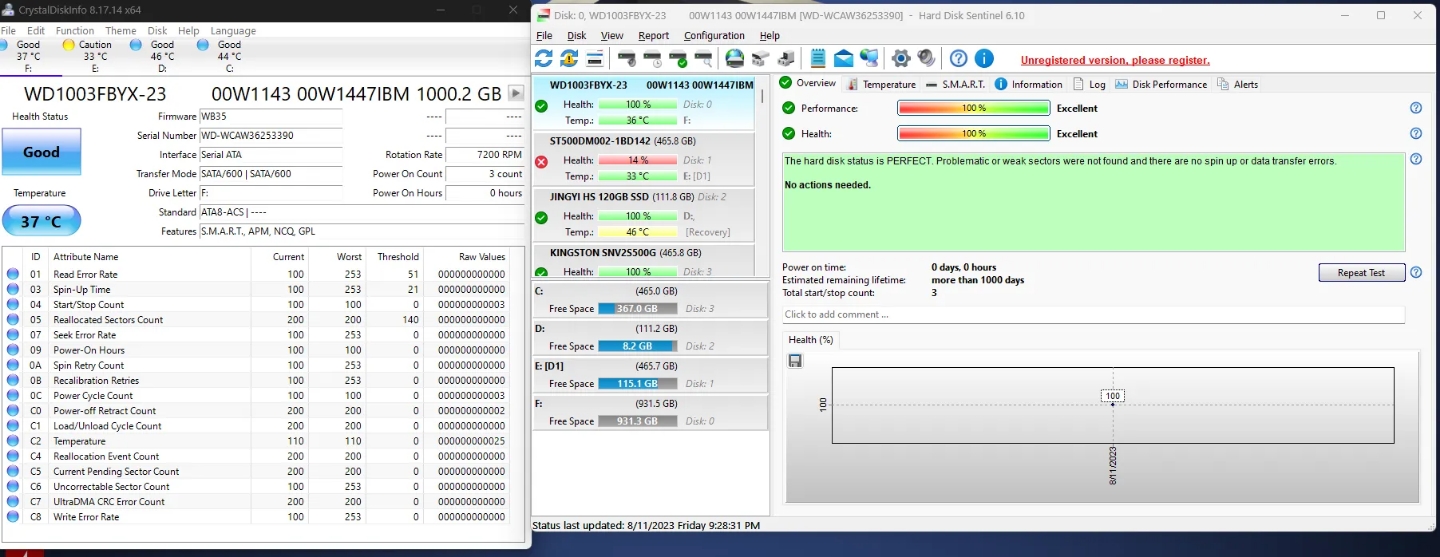
Task: Click the Health 100 % gradient bar in Overview
Action: (974, 133)
